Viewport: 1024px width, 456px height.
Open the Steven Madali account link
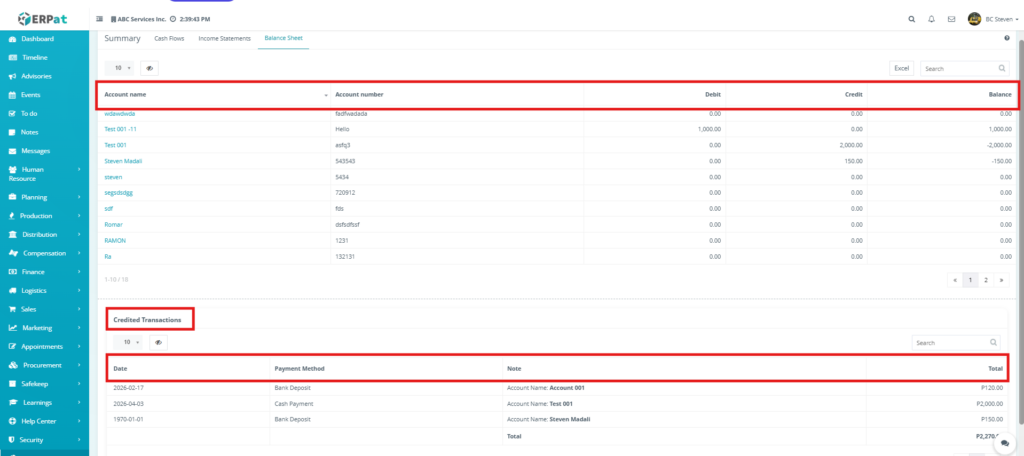coord(124,160)
